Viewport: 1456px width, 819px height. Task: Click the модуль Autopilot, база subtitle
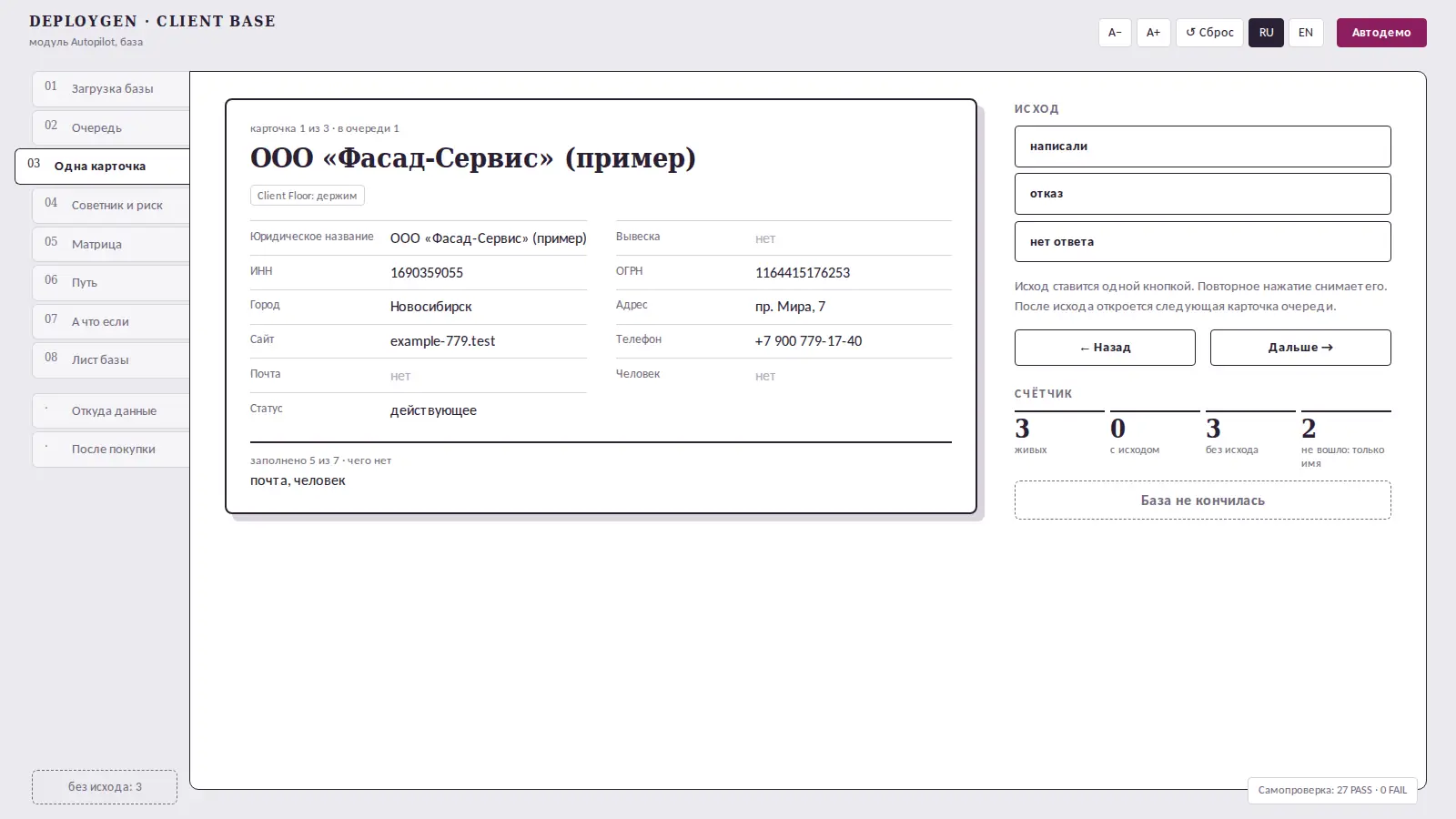(x=86, y=42)
